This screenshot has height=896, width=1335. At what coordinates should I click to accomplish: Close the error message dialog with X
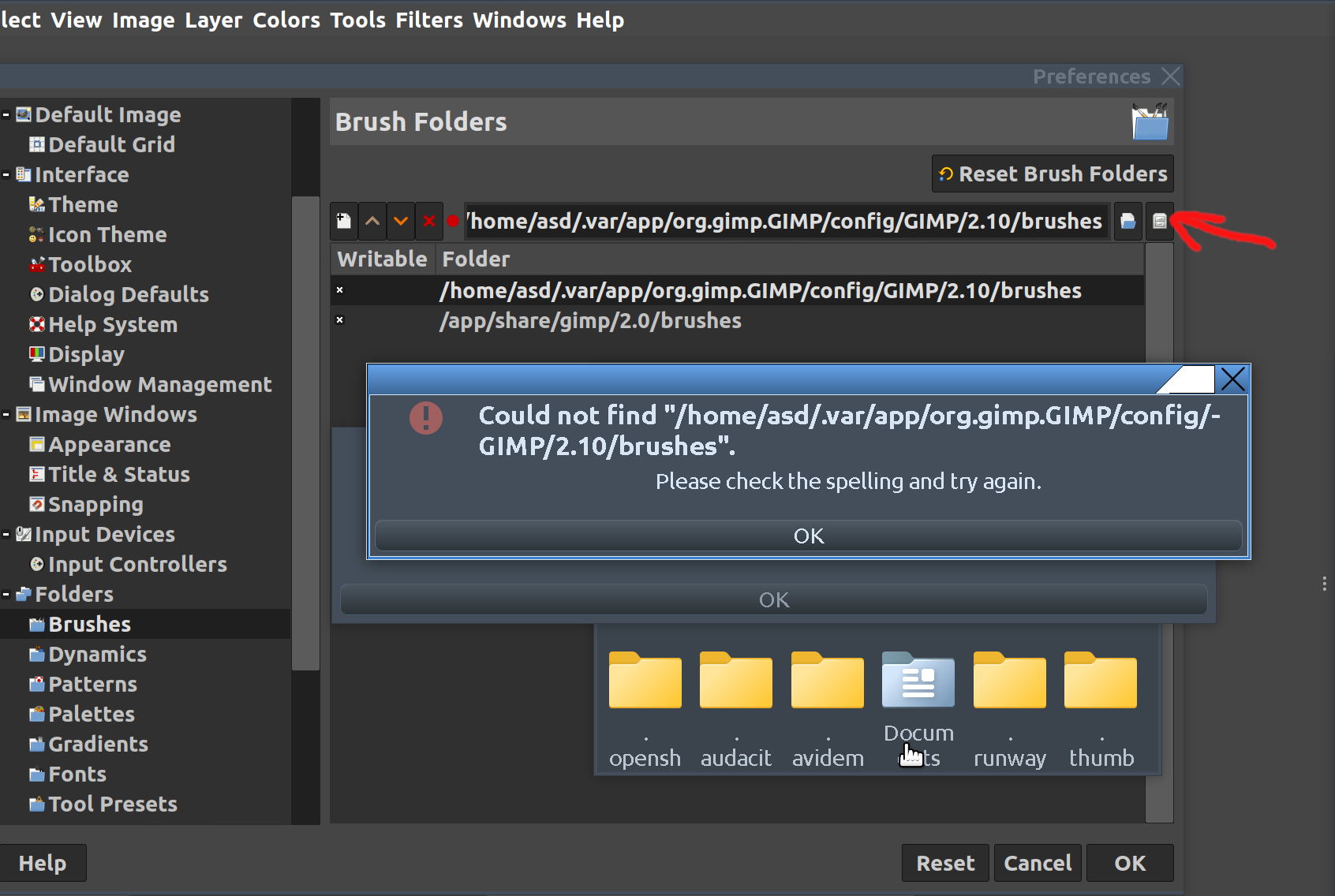1232,379
